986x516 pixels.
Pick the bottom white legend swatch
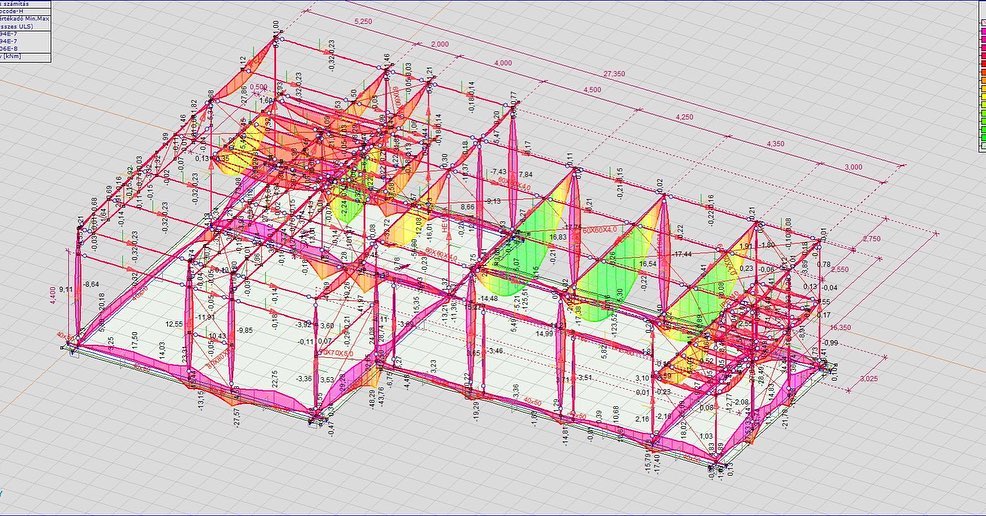pos(982,145)
